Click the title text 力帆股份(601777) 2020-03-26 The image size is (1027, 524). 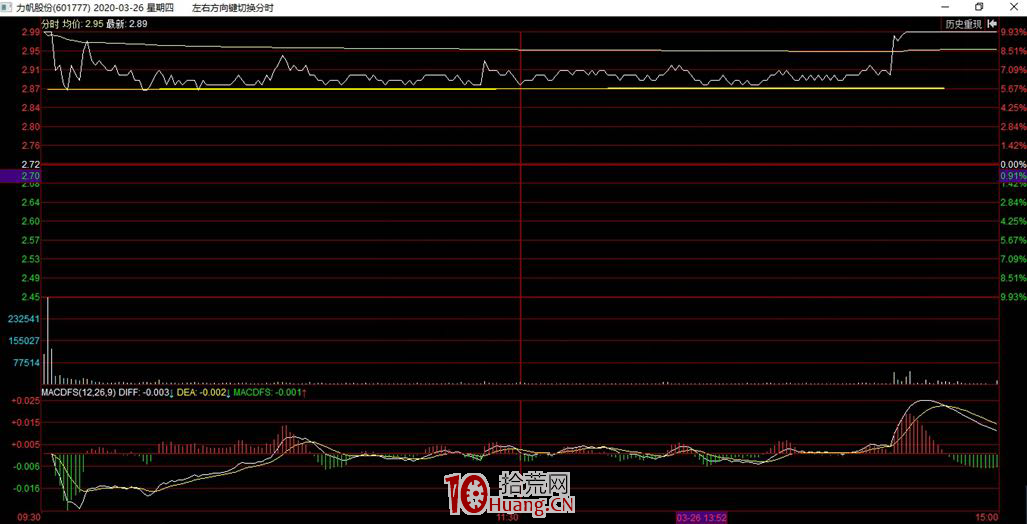tap(81, 7)
